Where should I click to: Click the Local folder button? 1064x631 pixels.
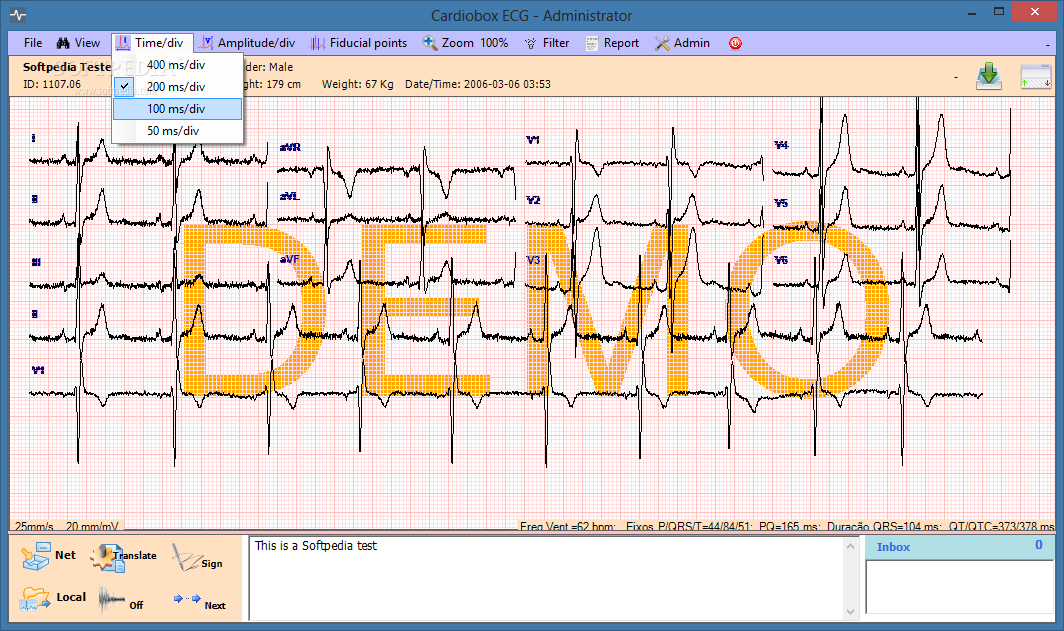(53, 598)
